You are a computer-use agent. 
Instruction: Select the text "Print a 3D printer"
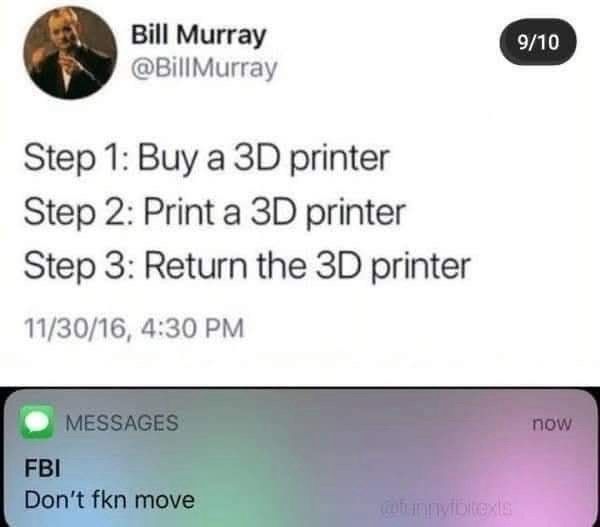tap(275, 213)
